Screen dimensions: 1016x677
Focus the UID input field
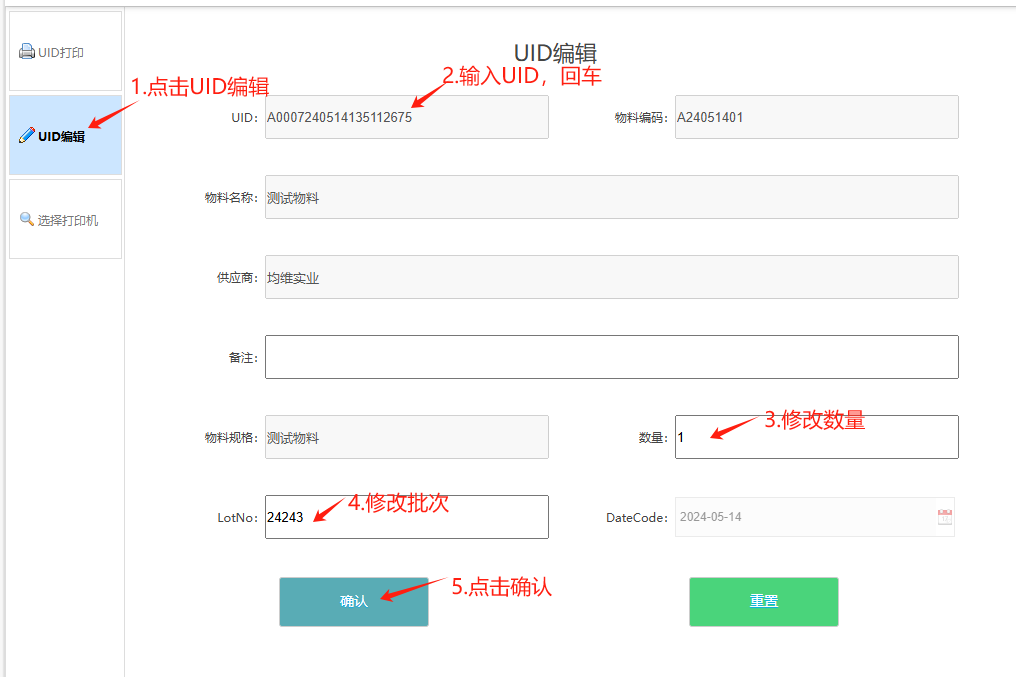(x=406, y=117)
